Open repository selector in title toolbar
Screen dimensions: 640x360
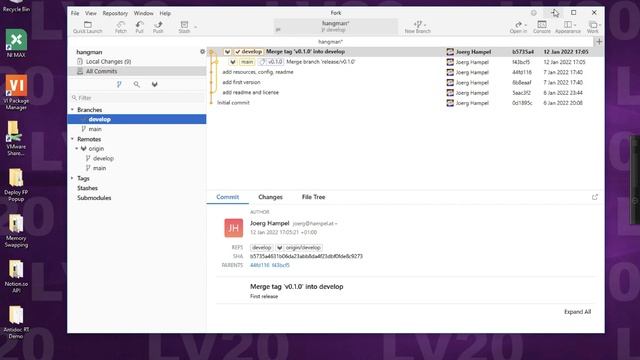pyautogui.click(x=336, y=27)
